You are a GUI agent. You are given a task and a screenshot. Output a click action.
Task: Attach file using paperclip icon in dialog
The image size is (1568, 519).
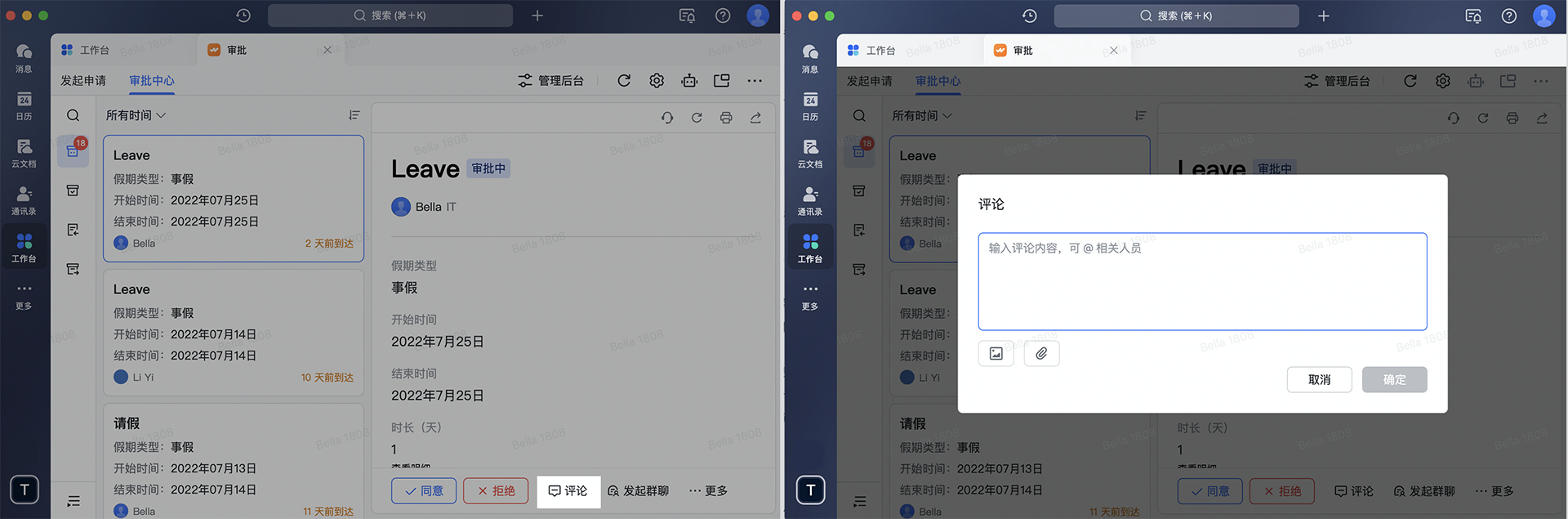click(x=1041, y=353)
